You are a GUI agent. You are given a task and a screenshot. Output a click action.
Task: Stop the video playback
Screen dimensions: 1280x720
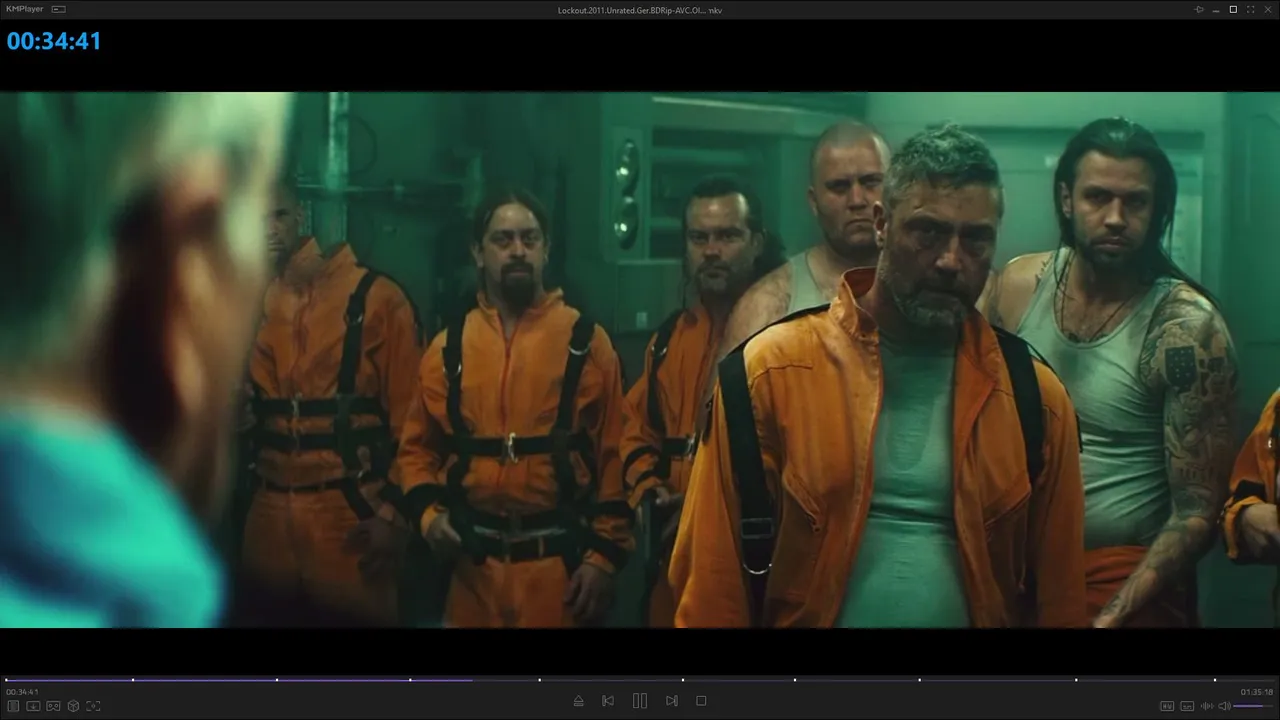coord(701,701)
